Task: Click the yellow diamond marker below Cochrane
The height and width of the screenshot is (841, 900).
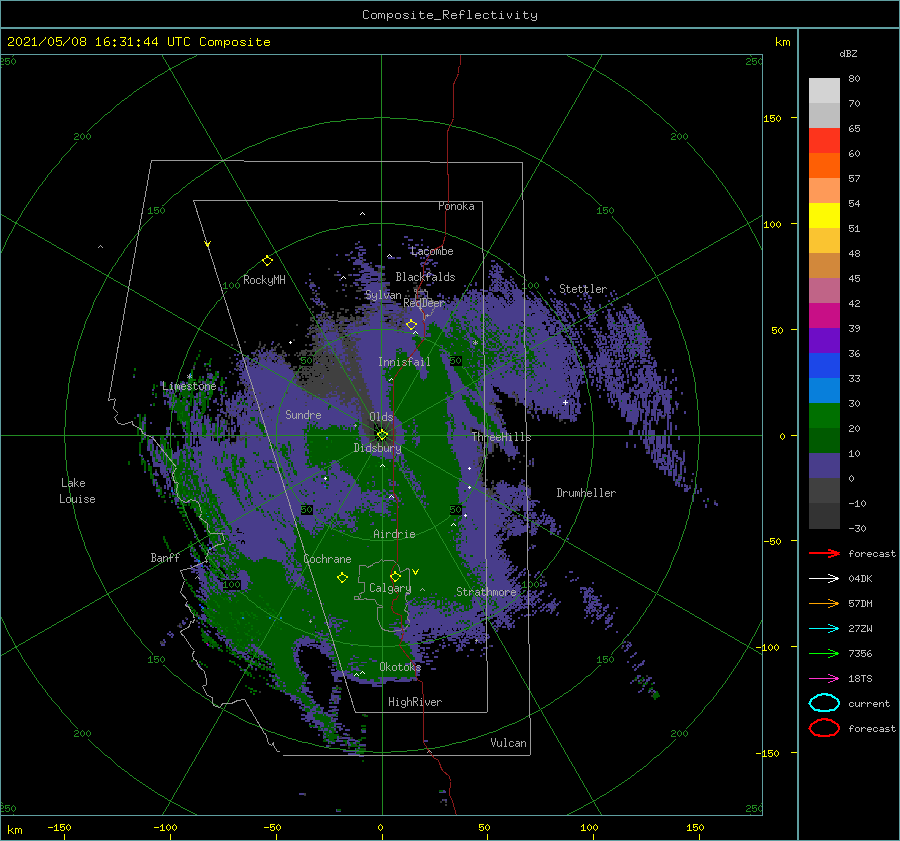Action: click(x=342, y=578)
